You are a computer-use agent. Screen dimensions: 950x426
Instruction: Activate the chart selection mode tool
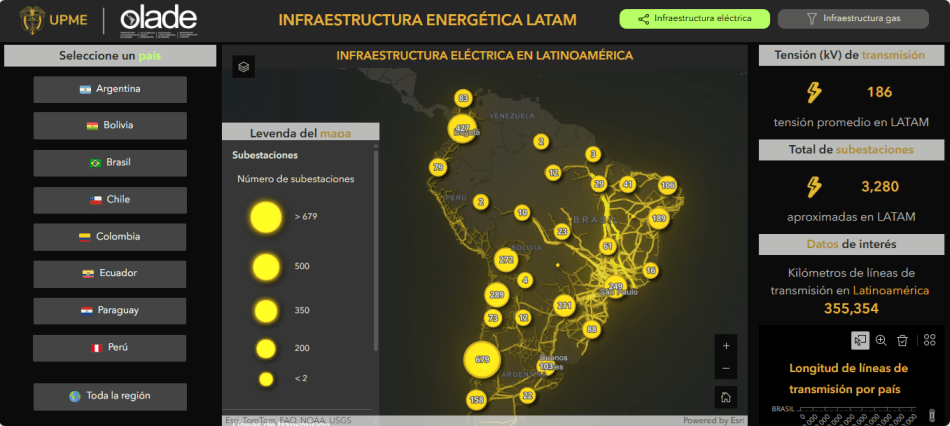(x=860, y=340)
